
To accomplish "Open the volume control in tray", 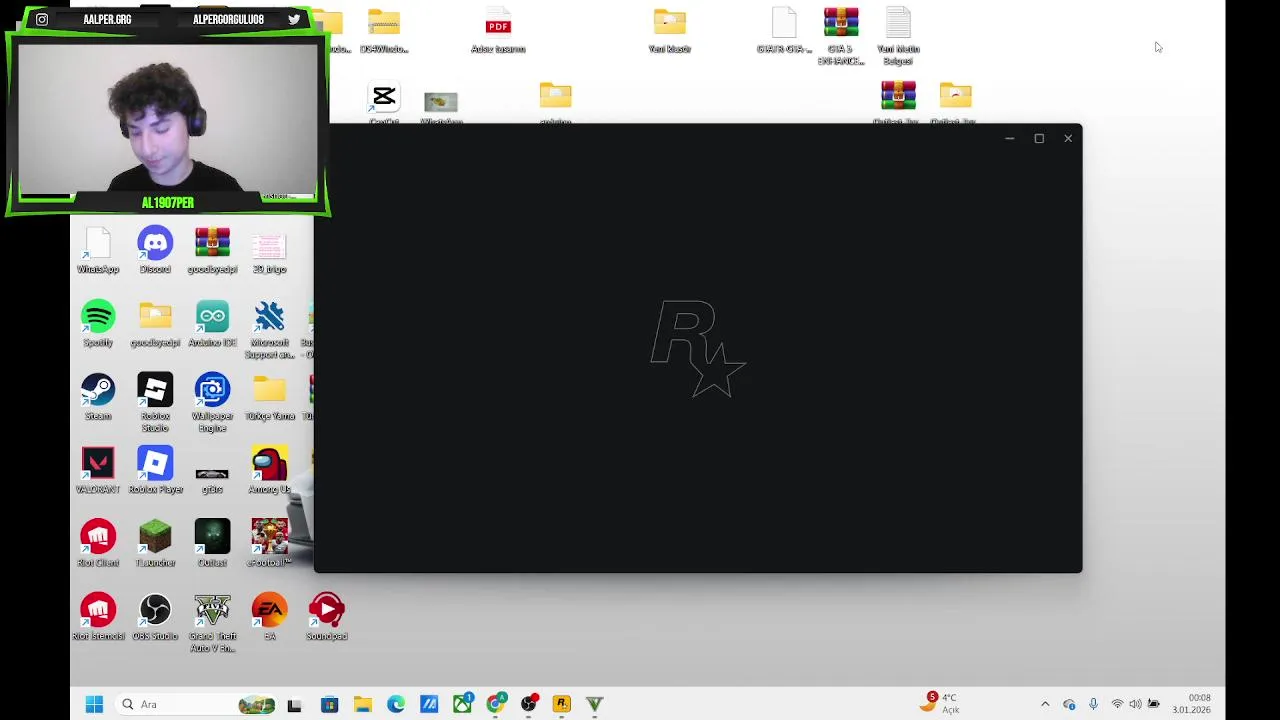I will (1135, 704).
